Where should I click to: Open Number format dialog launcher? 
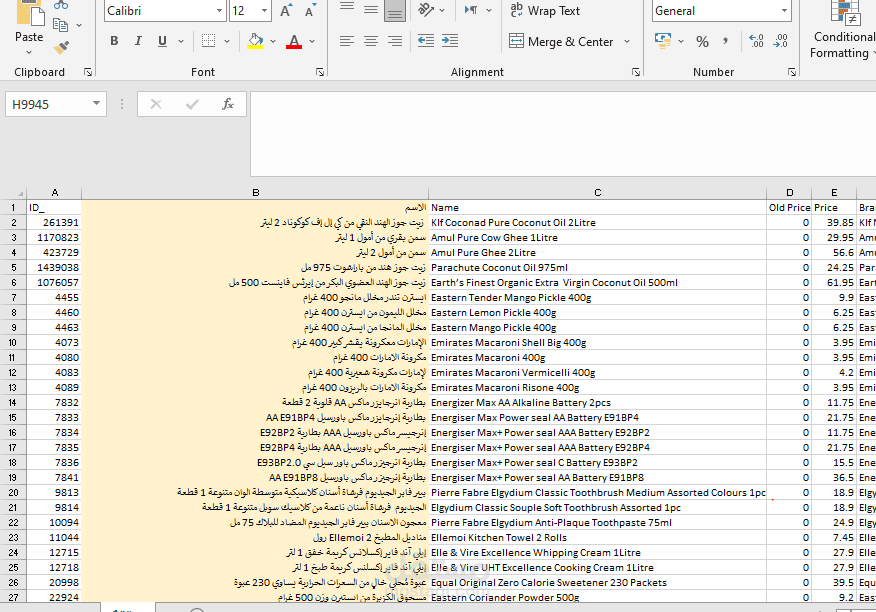point(792,72)
